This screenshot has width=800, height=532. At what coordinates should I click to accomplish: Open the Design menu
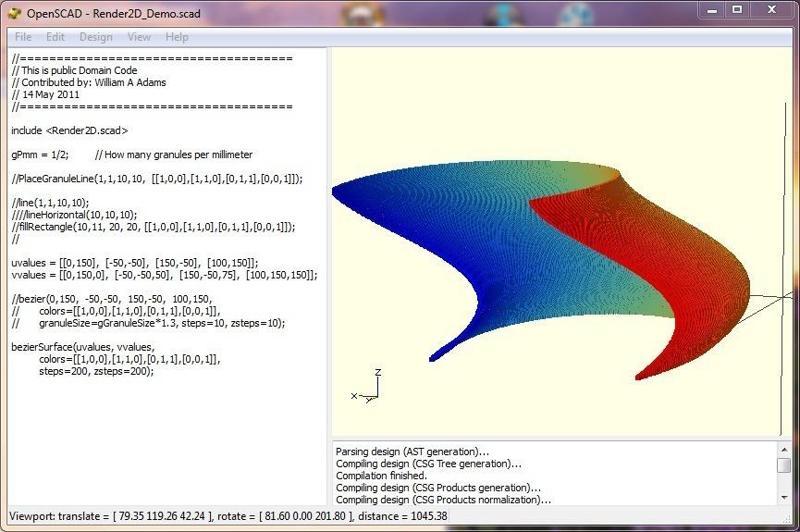(x=95, y=37)
